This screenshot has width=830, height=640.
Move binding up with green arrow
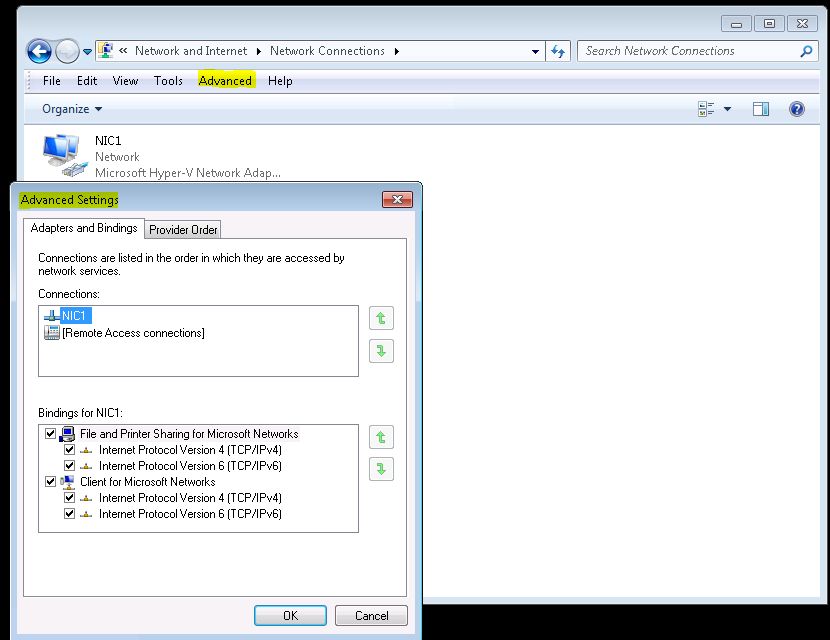coord(381,437)
